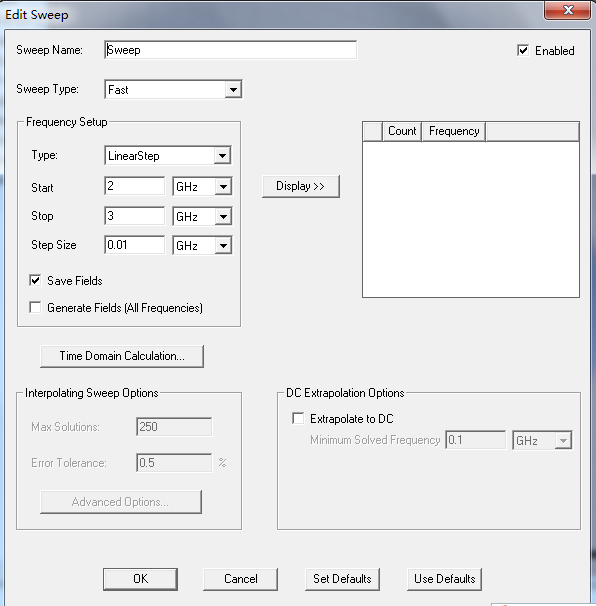Image resolution: width=596 pixels, height=606 pixels.
Task: Click the Step Size value field
Action: point(135,245)
